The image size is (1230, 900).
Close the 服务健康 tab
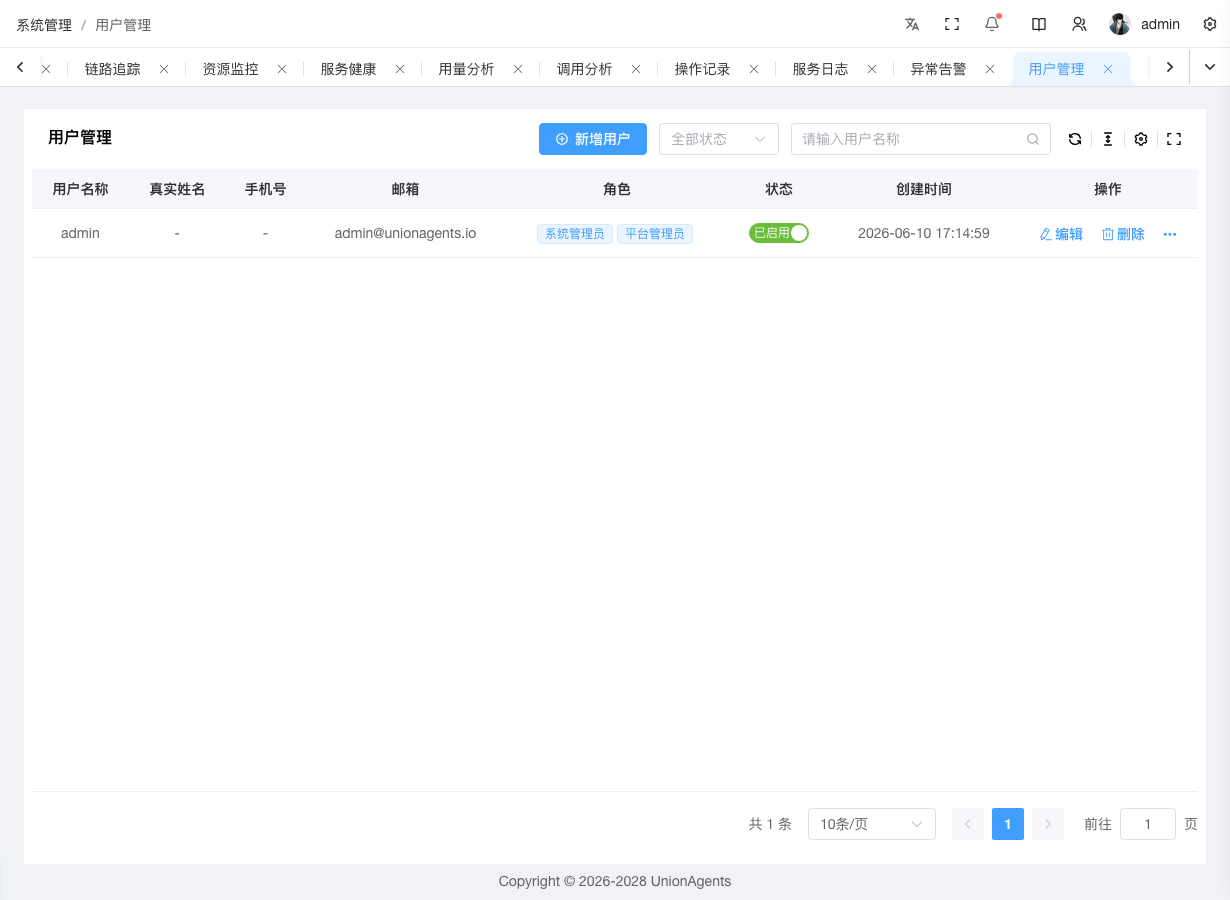pyautogui.click(x=400, y=69)
